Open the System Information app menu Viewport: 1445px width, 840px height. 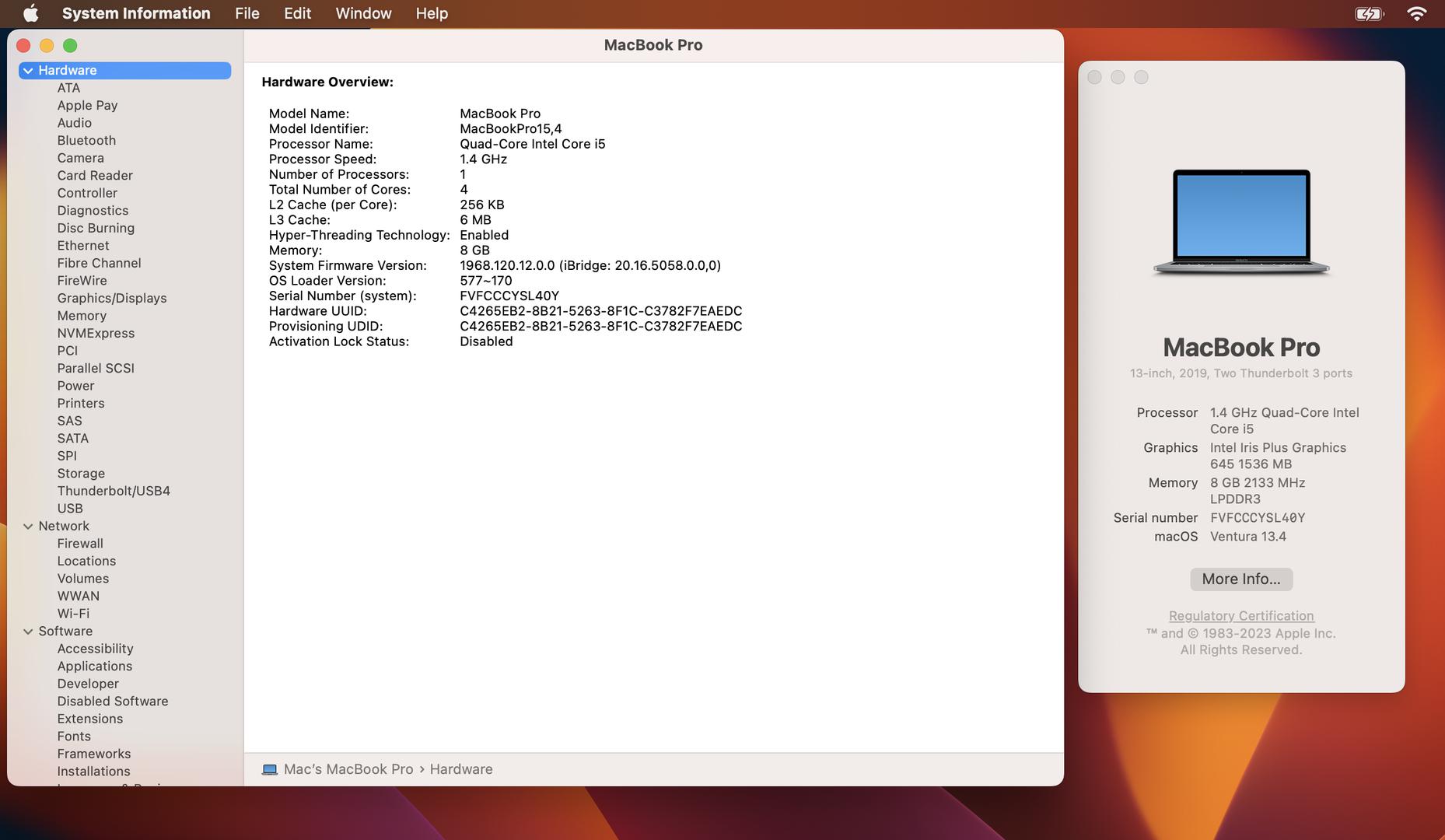(x=136, y=13)
